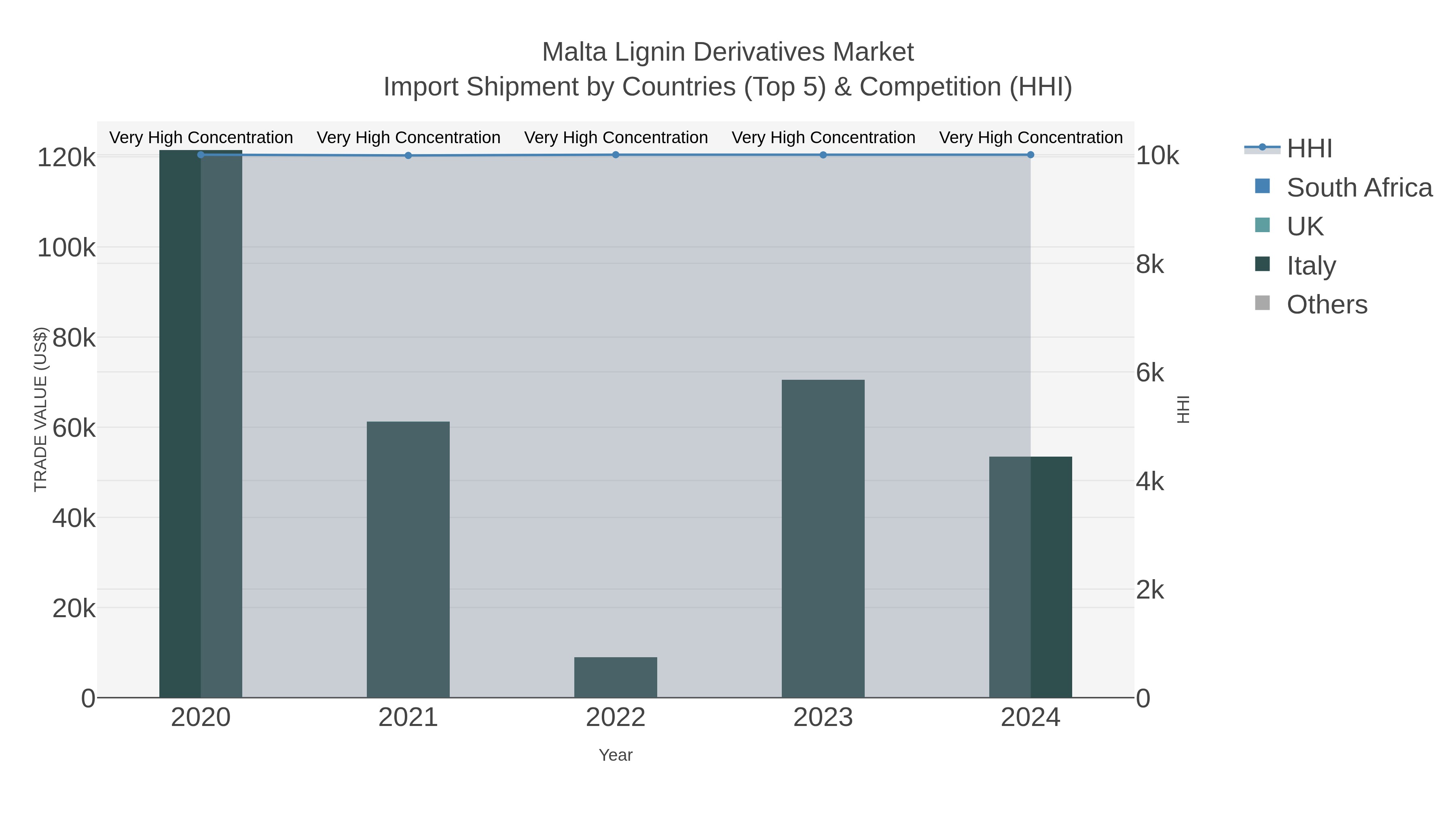The image size is (1456, 819).
Task: Select the HHI data point for 2021
Action: (408, 155)
